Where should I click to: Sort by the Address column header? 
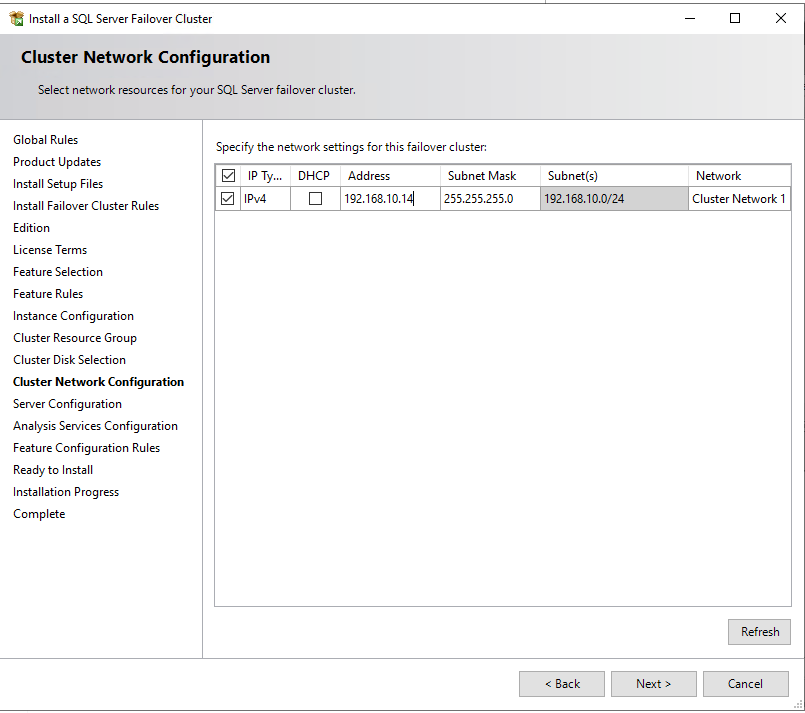(390, 176)
